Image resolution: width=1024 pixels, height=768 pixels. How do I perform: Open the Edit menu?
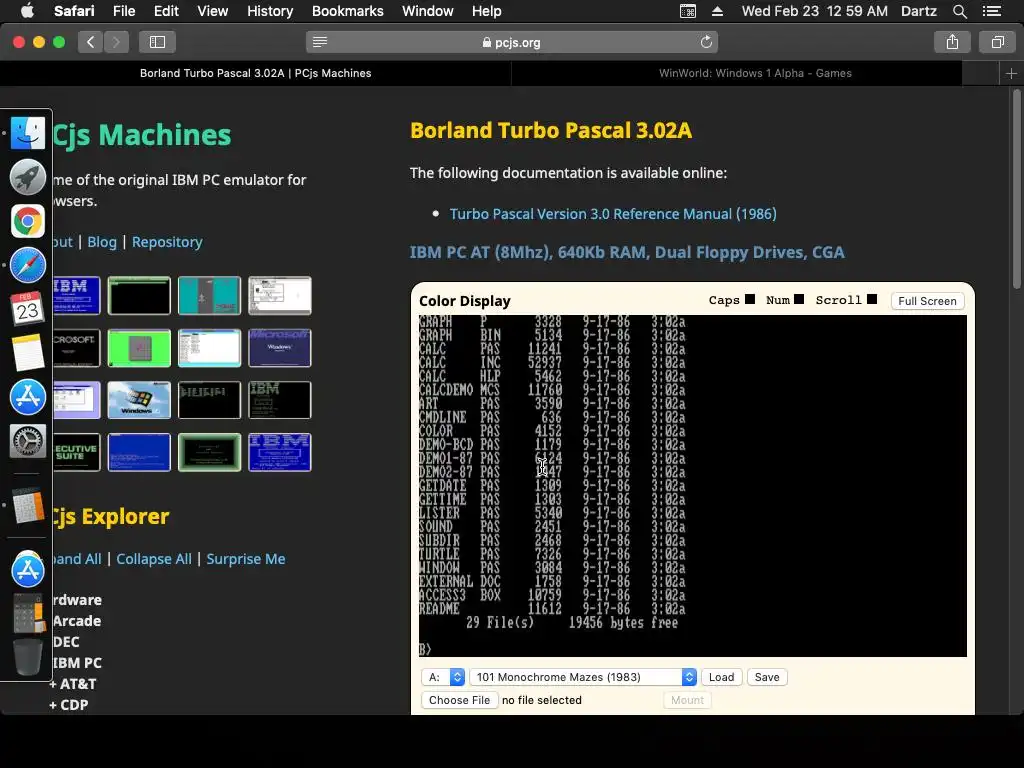[x=166, y=11]
